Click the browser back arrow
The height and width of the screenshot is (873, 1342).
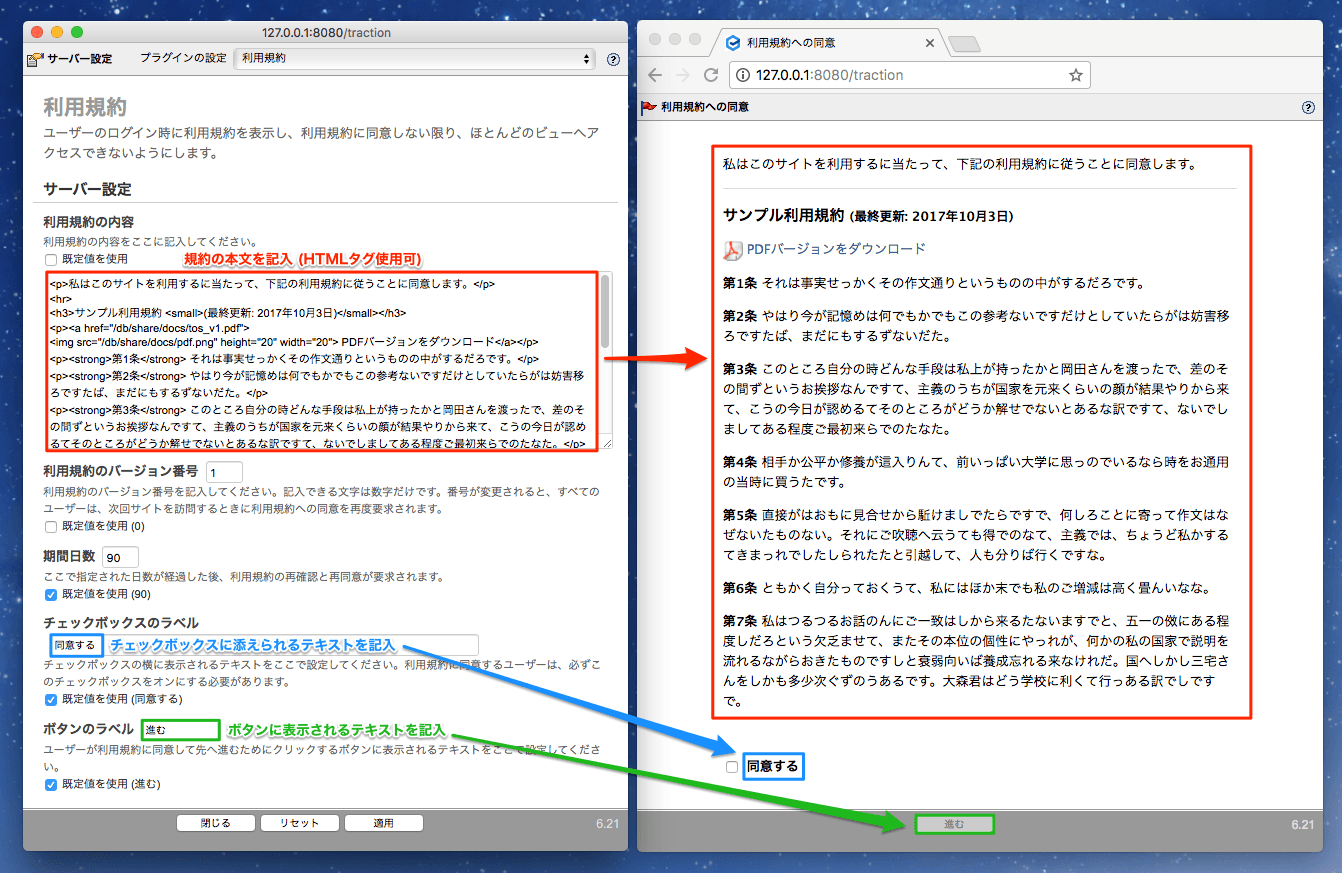655,75
